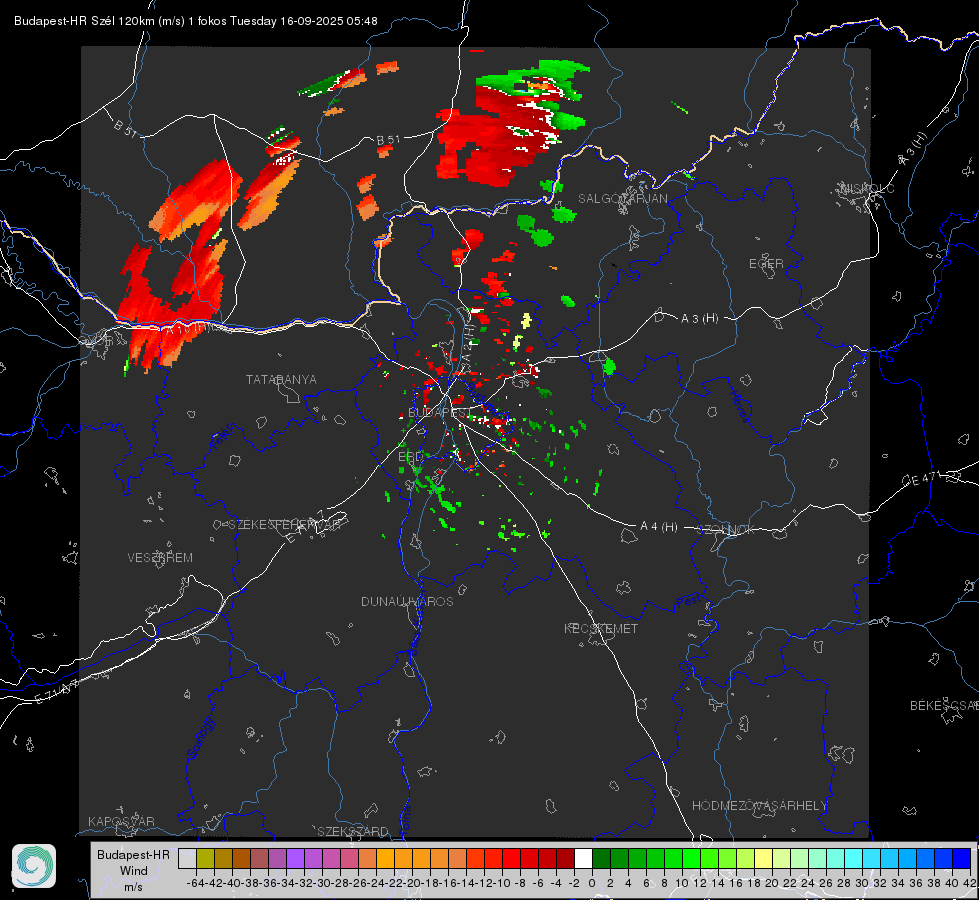
Task: Click the orange-red echo band northwest of Tatabánya
Action: click(196, 199)
